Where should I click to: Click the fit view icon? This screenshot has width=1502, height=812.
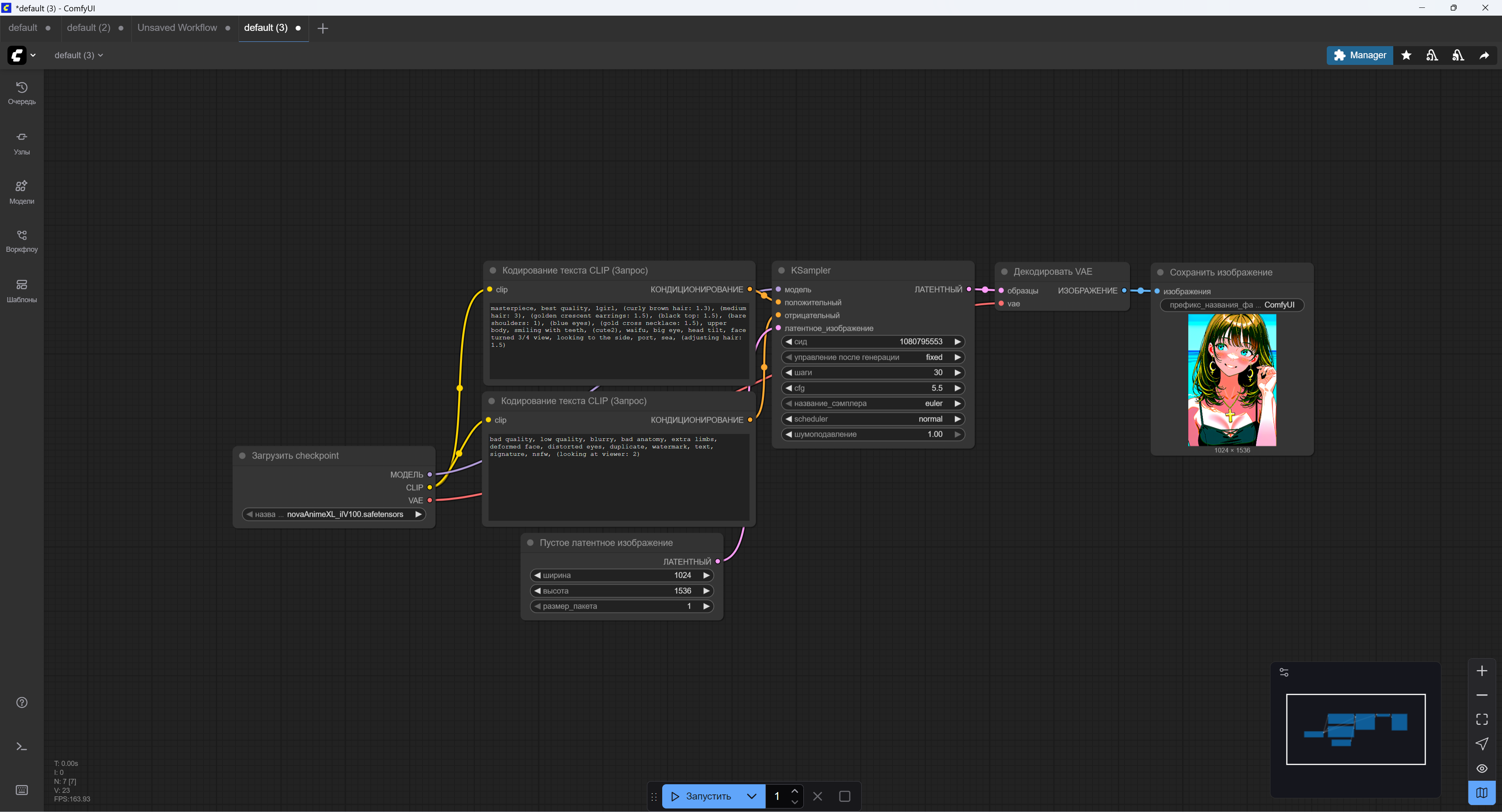pos(1482,719)
